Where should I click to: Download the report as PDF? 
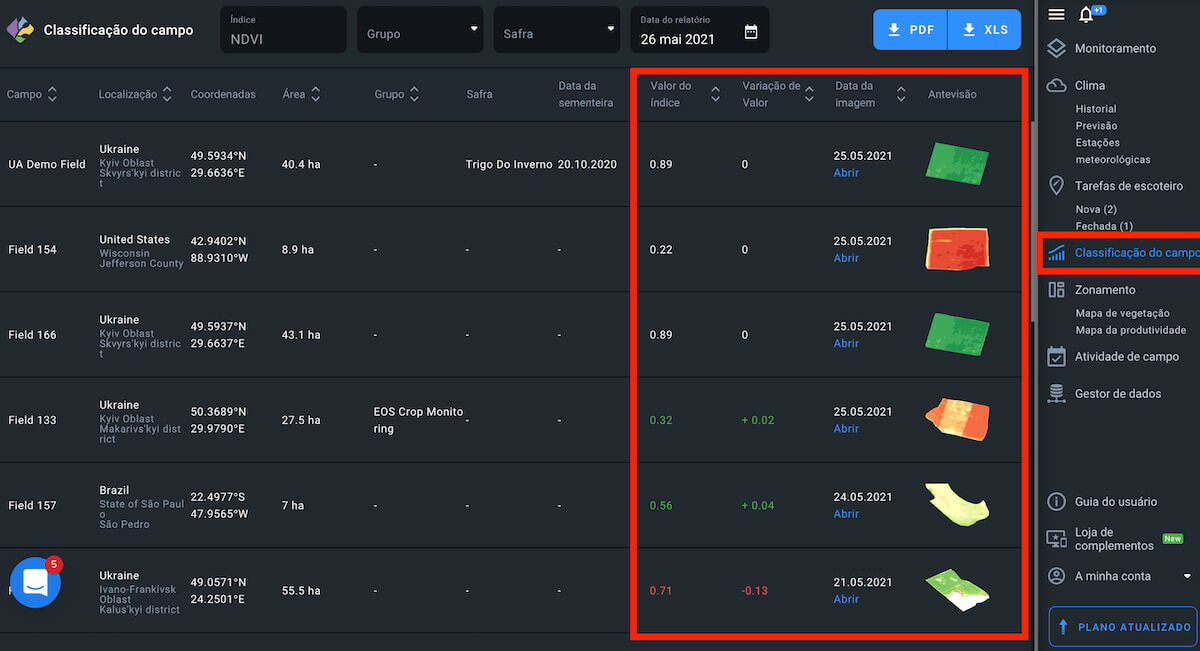pos(910,30)
